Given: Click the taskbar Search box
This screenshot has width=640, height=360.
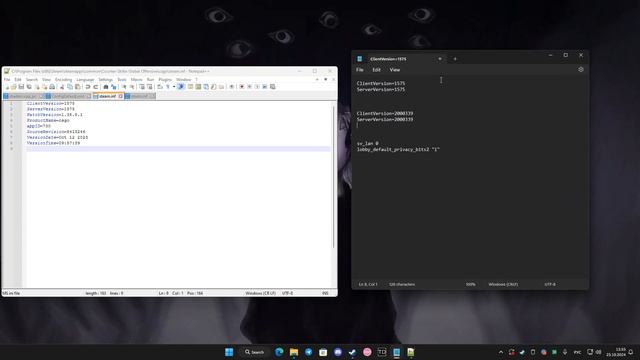Looking at the screenshot, I should (255, 352).
